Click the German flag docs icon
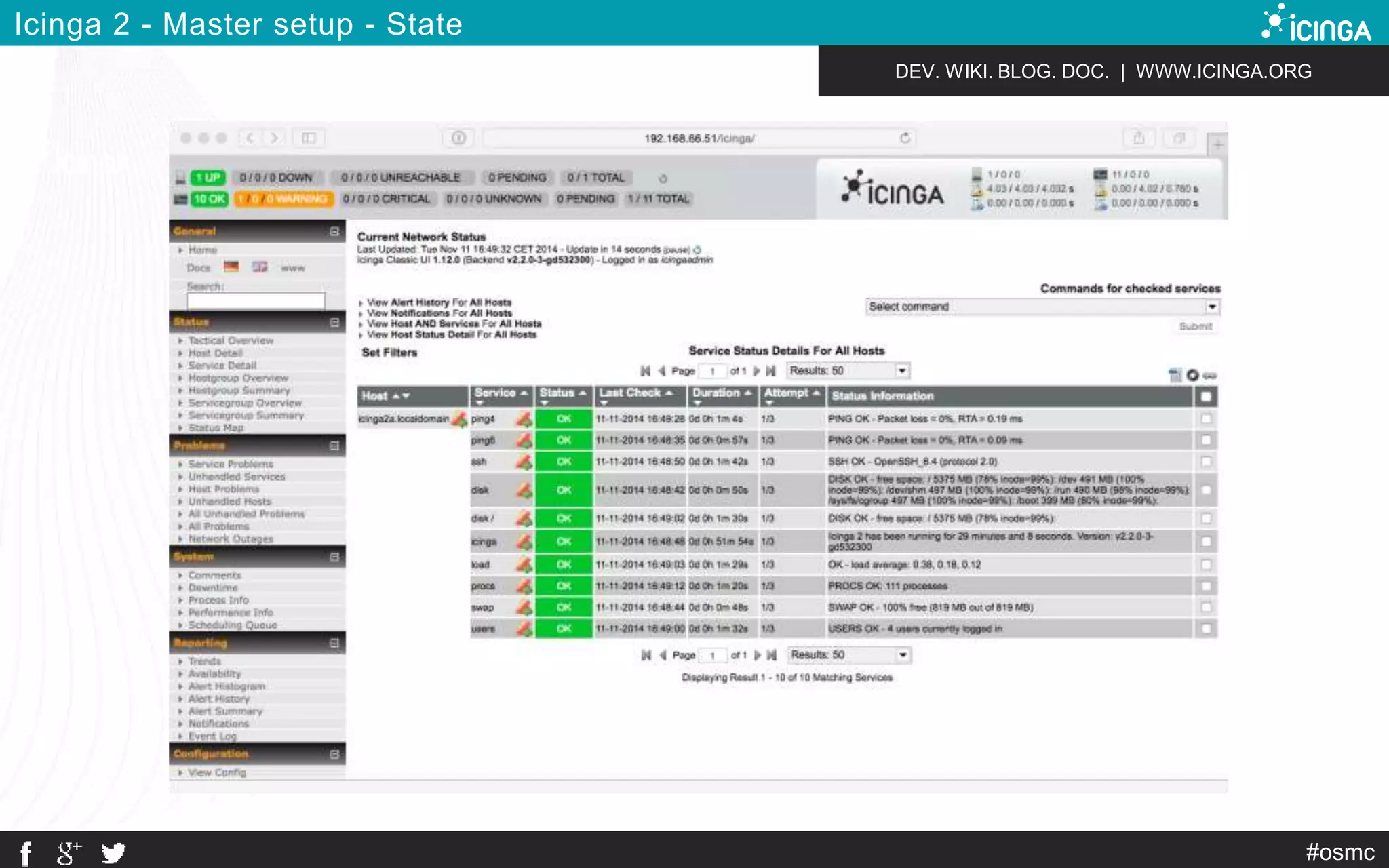Viewport: 1389px width, 868px height. coord(231,267)
